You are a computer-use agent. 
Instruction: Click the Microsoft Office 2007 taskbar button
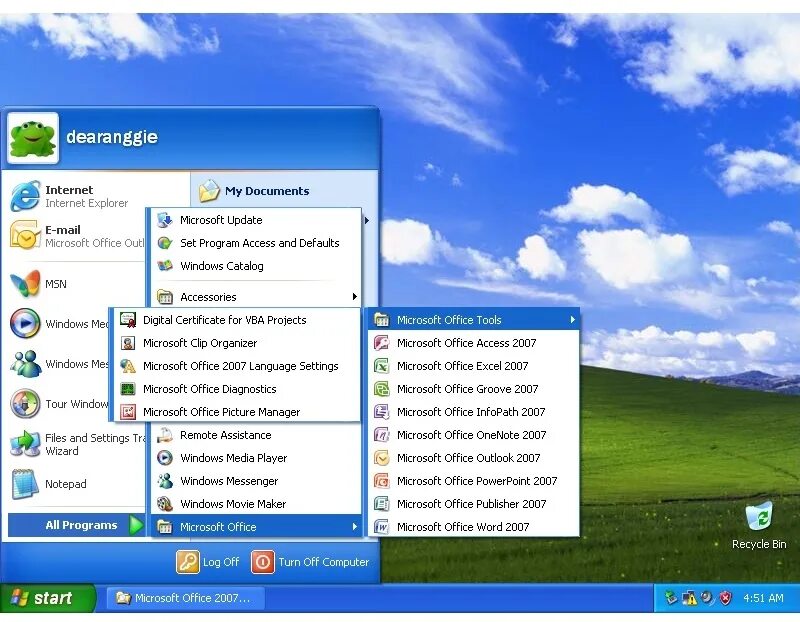pos(186,598)
